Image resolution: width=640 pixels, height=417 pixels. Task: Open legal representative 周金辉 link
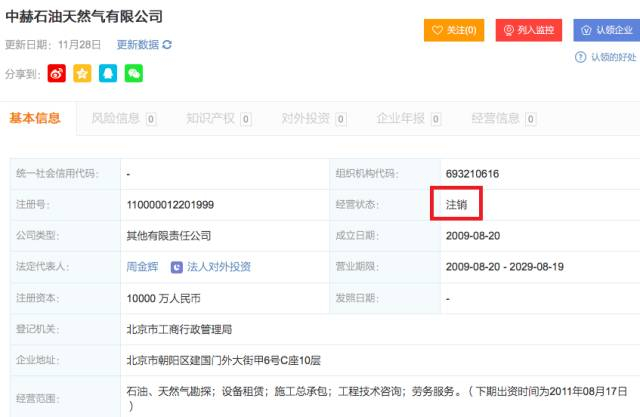click(x=142, y=267)
